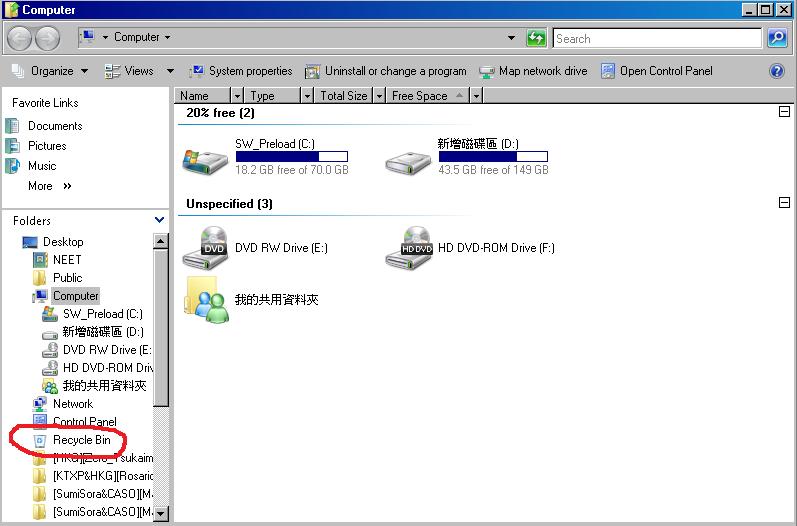Open the Help question mark icon
797x526 pixels.
pos(777,71)
